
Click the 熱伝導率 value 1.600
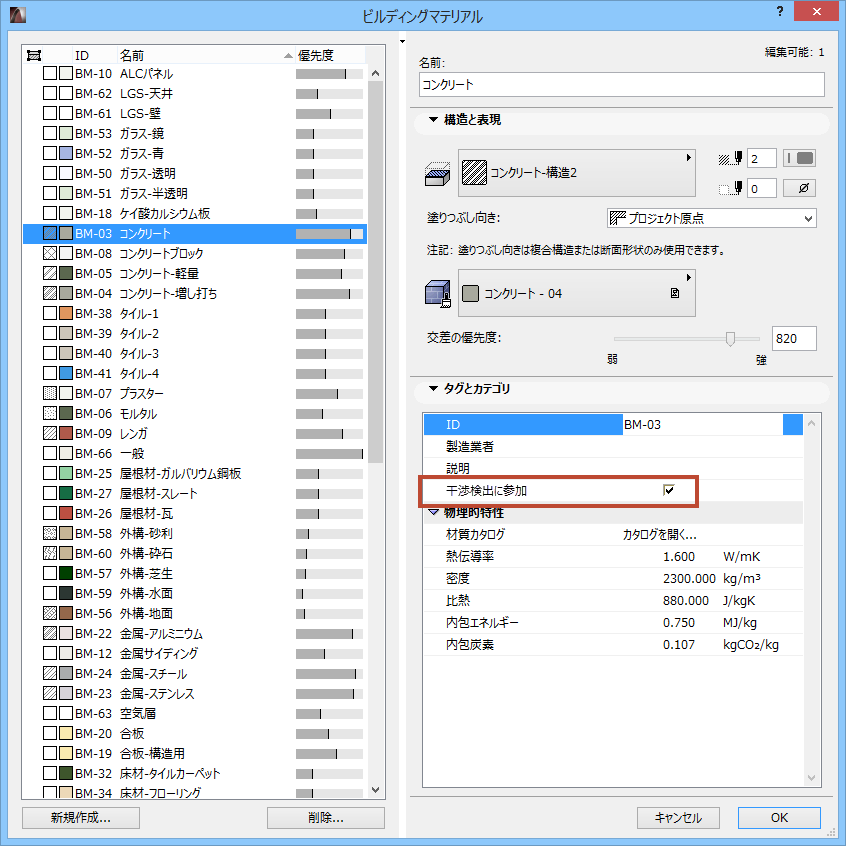click(x=679, y=556)
